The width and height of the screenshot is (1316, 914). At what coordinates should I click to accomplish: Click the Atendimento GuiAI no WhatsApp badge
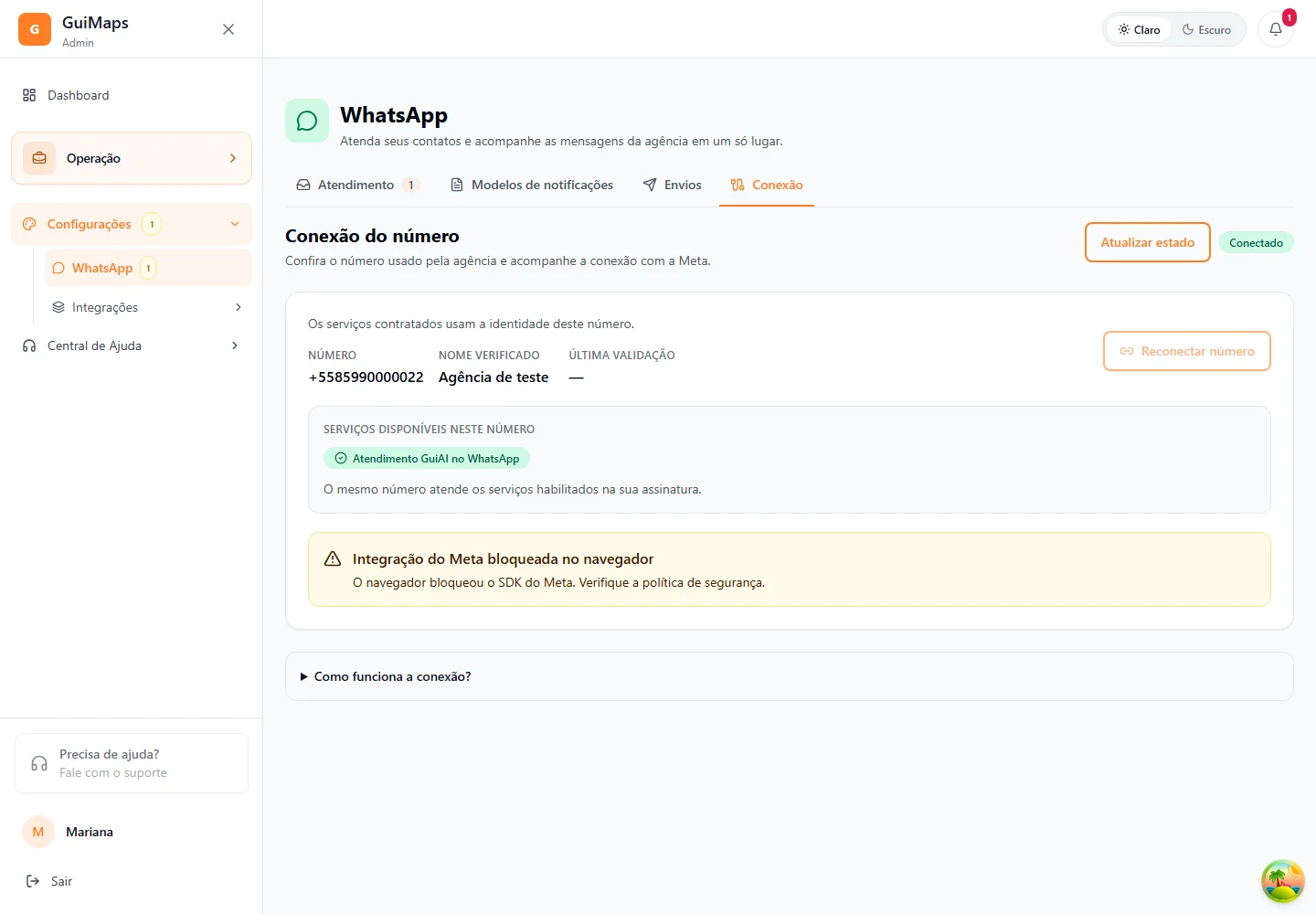[427, 459]
